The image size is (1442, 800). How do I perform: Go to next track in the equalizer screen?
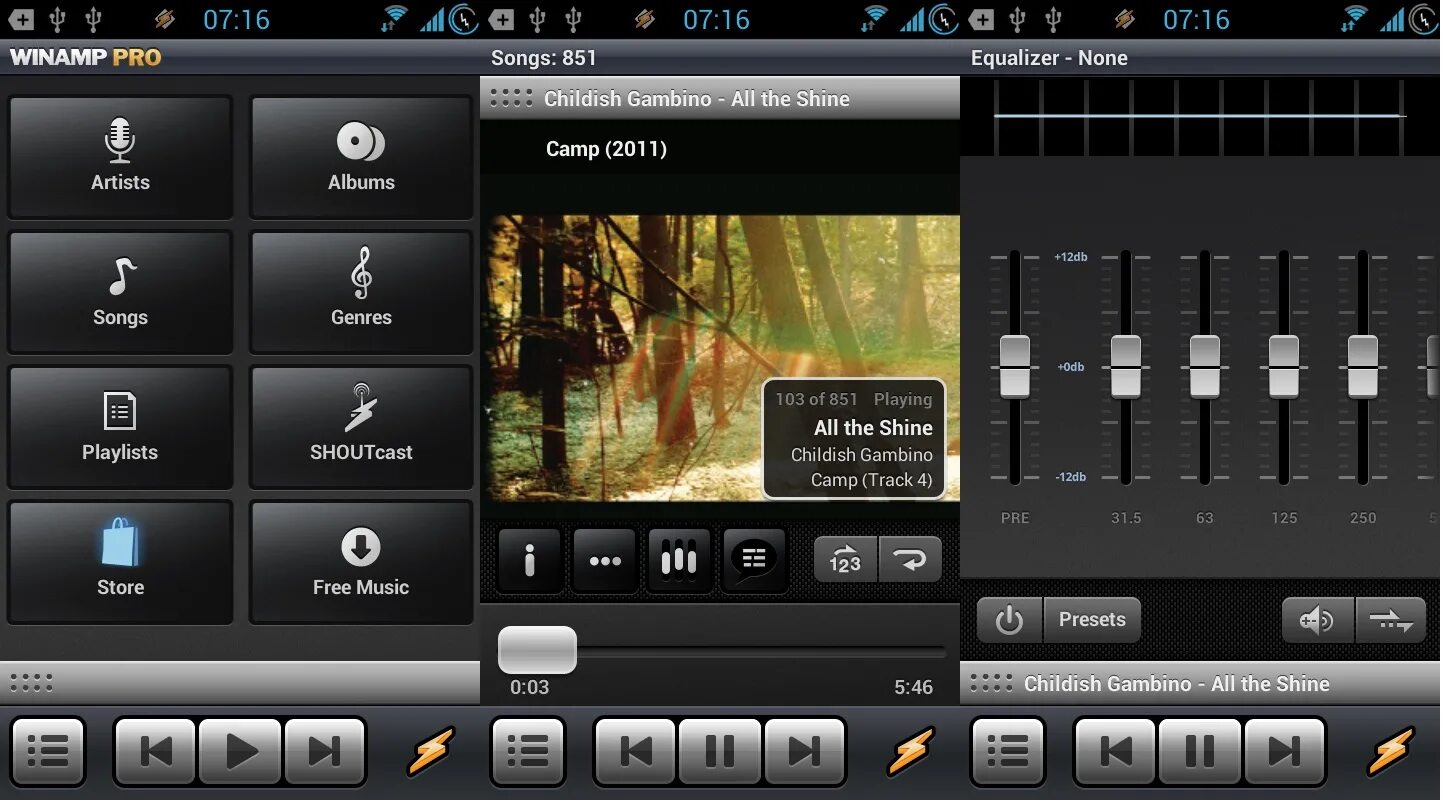tap(1285, 751)
